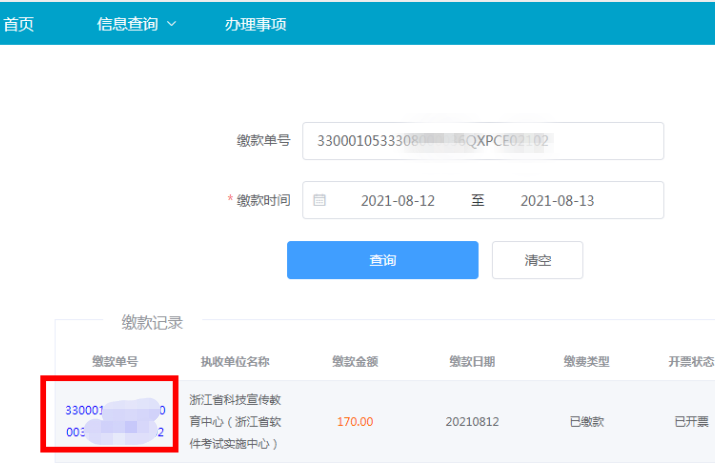
Task: Select the 浙江省科技宣传教育中心 unit name cell
Action: click(x=235, y=422)
